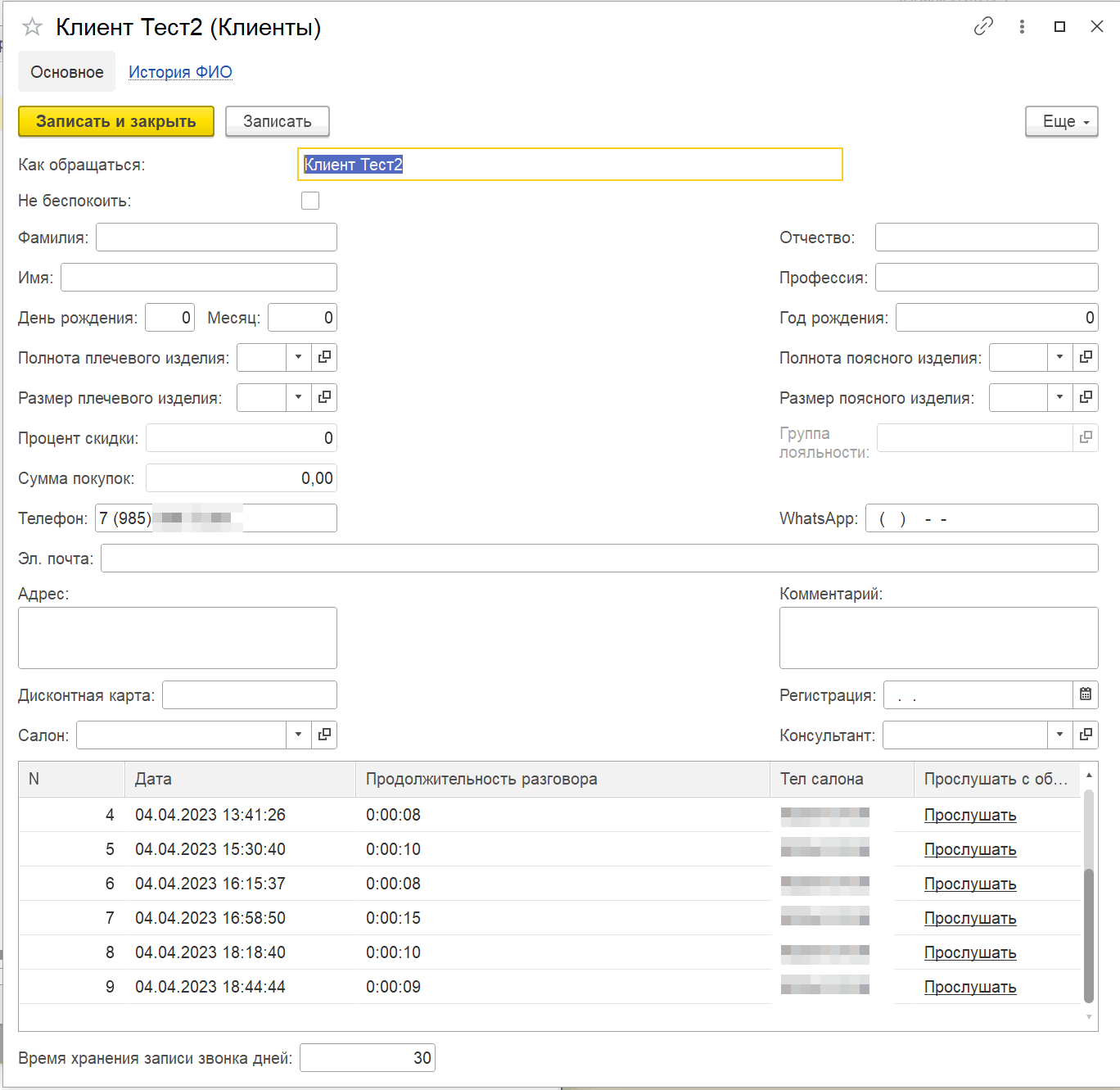1120x1090 pixels.
Task: Expand Размер плечевого изделия dropdown
Action: point(298,397)
